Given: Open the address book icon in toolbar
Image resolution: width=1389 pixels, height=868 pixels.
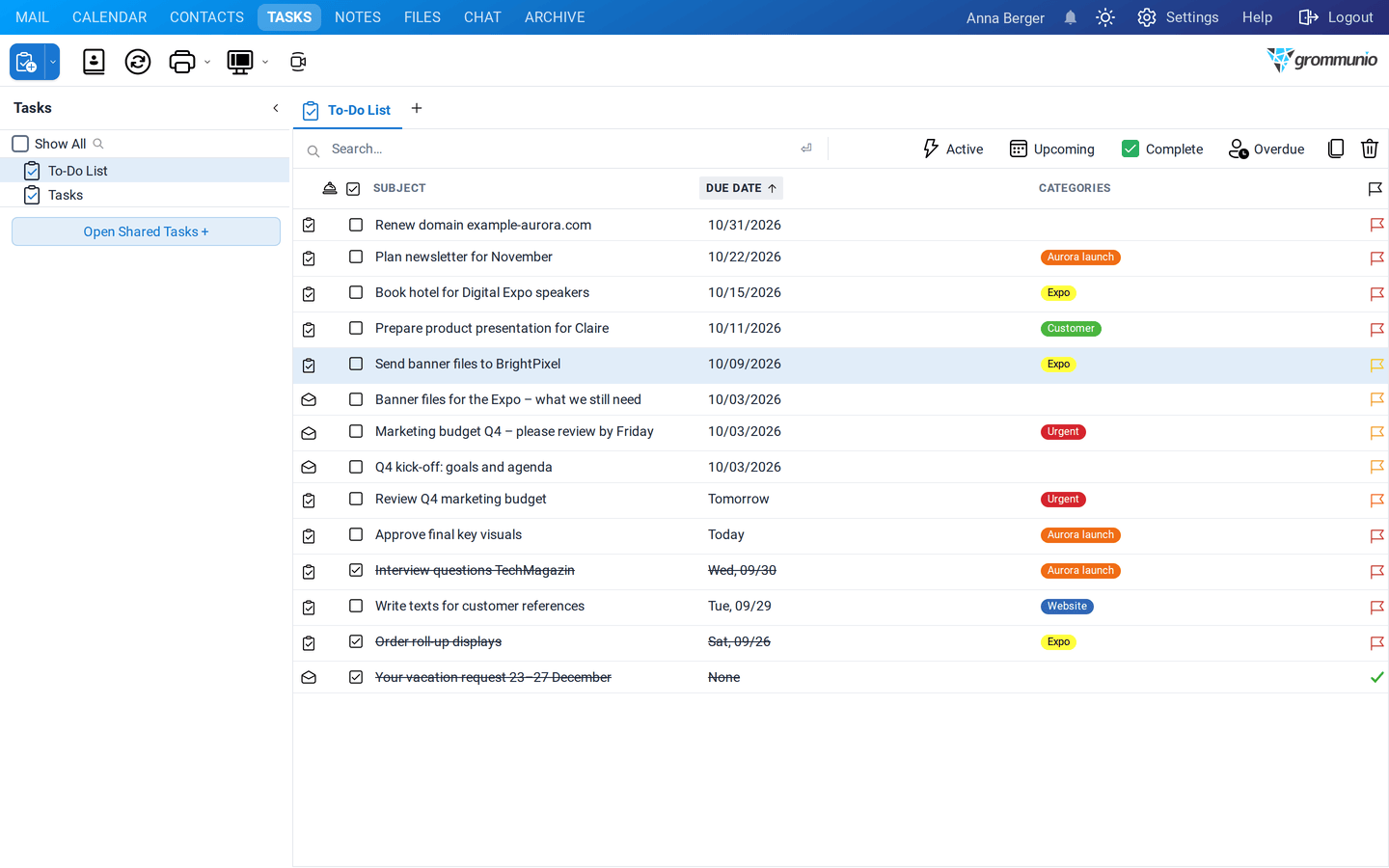Looking at the screenshot, I should [94, 62].
